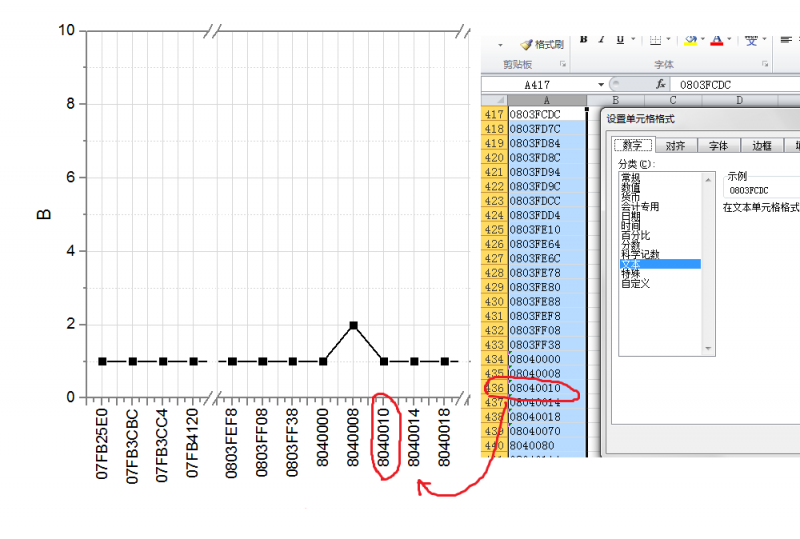
Task: Click cell containing 08040070
Action: (546, 431)
